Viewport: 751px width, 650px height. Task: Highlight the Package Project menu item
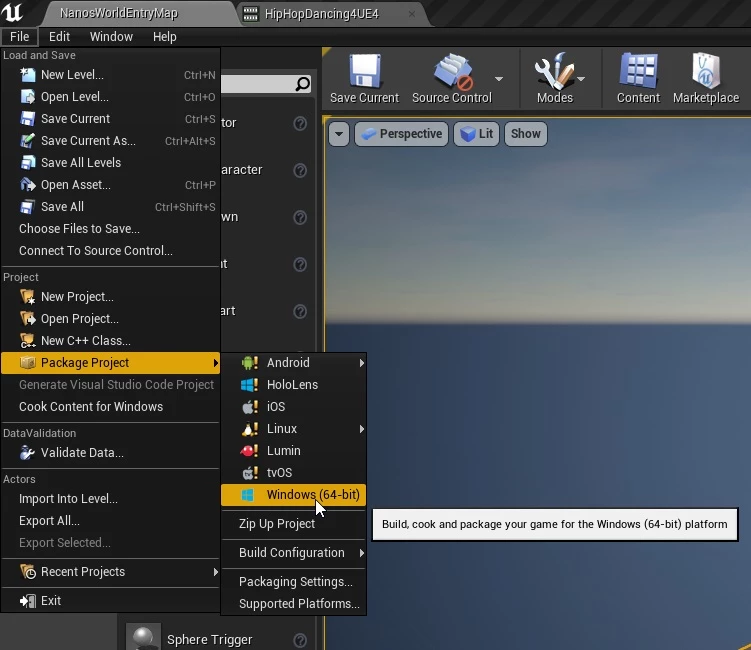(x=110, y=363)
